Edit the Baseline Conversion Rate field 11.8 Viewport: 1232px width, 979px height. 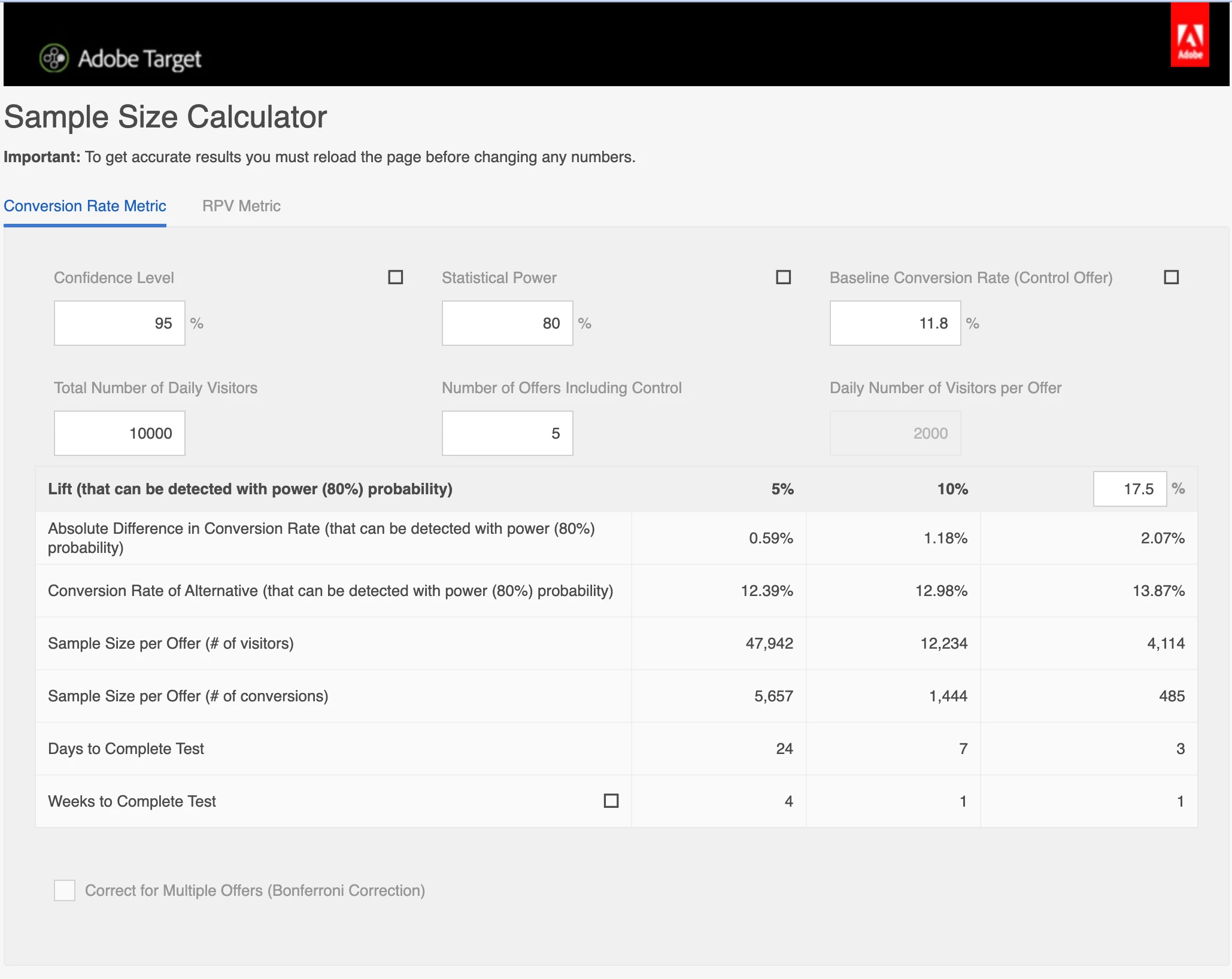pos(895,323)
